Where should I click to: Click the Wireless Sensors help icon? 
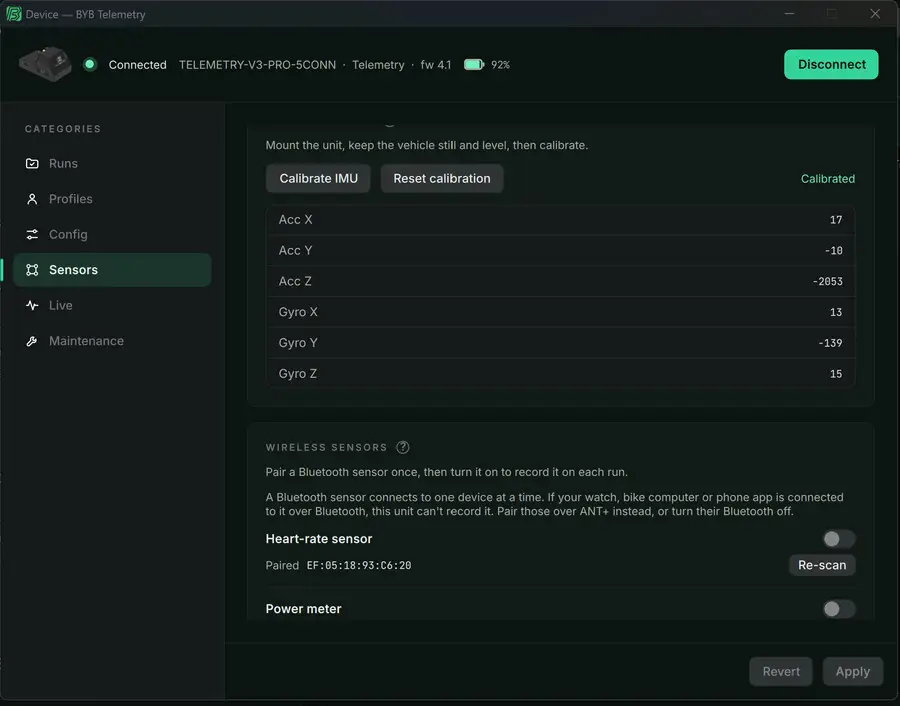403,447
